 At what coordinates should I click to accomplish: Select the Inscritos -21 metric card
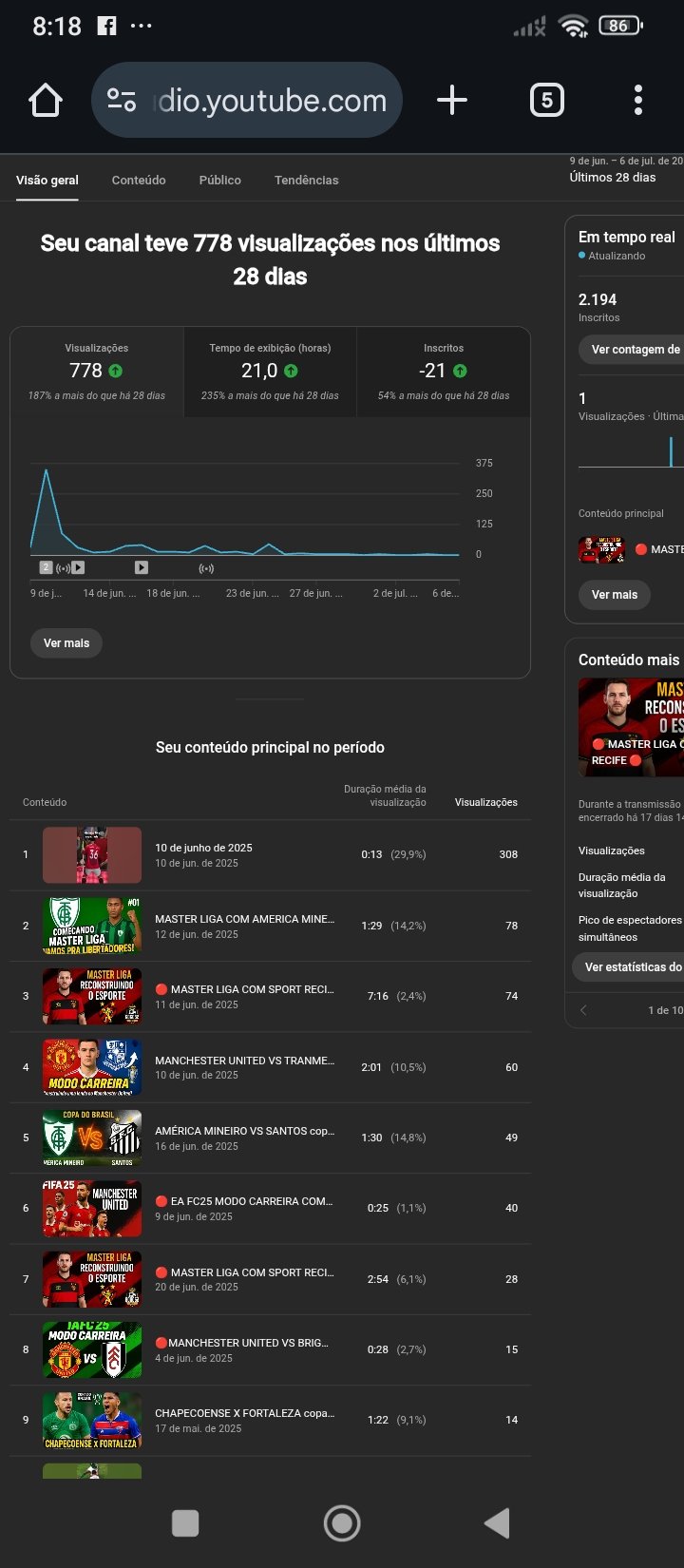point(443,372)
